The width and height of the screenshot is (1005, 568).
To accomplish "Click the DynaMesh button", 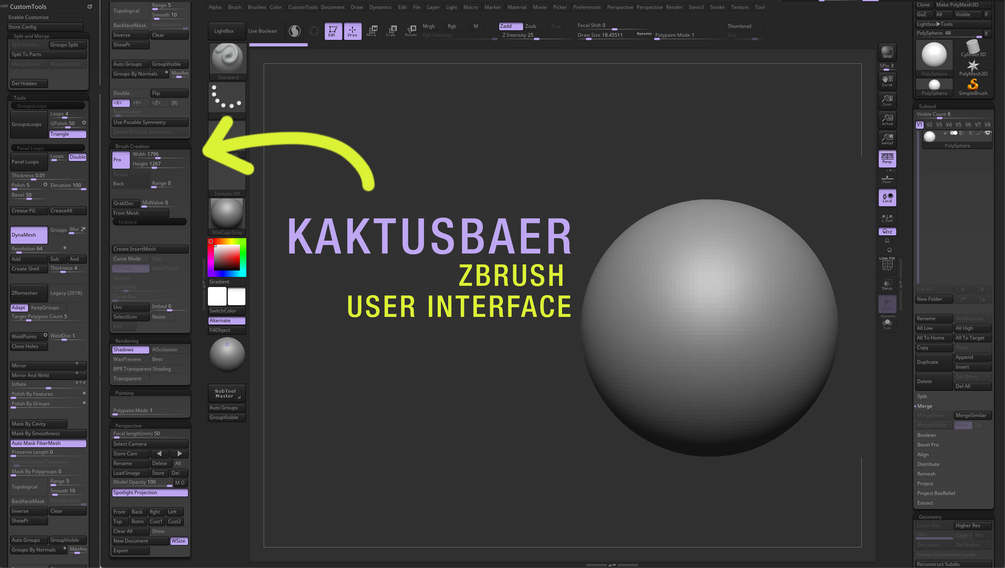I will tap(28, 235).
